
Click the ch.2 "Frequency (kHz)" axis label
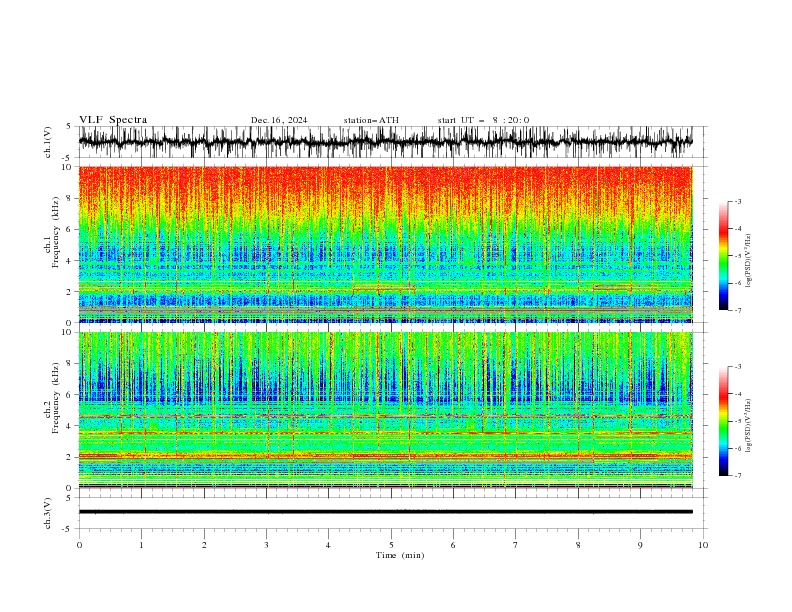click(x=55, y=397)
